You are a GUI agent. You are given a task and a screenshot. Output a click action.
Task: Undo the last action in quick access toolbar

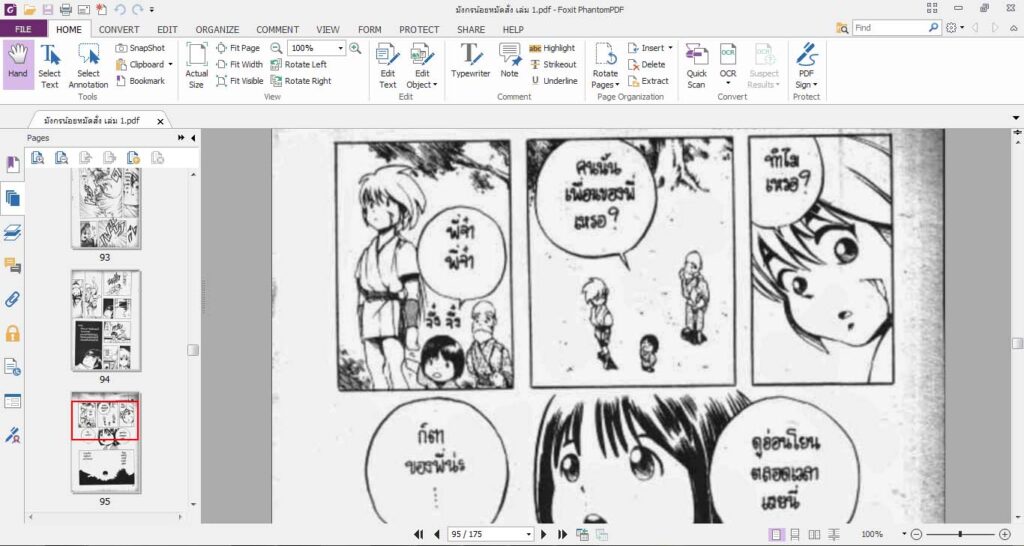coord(120,9)
